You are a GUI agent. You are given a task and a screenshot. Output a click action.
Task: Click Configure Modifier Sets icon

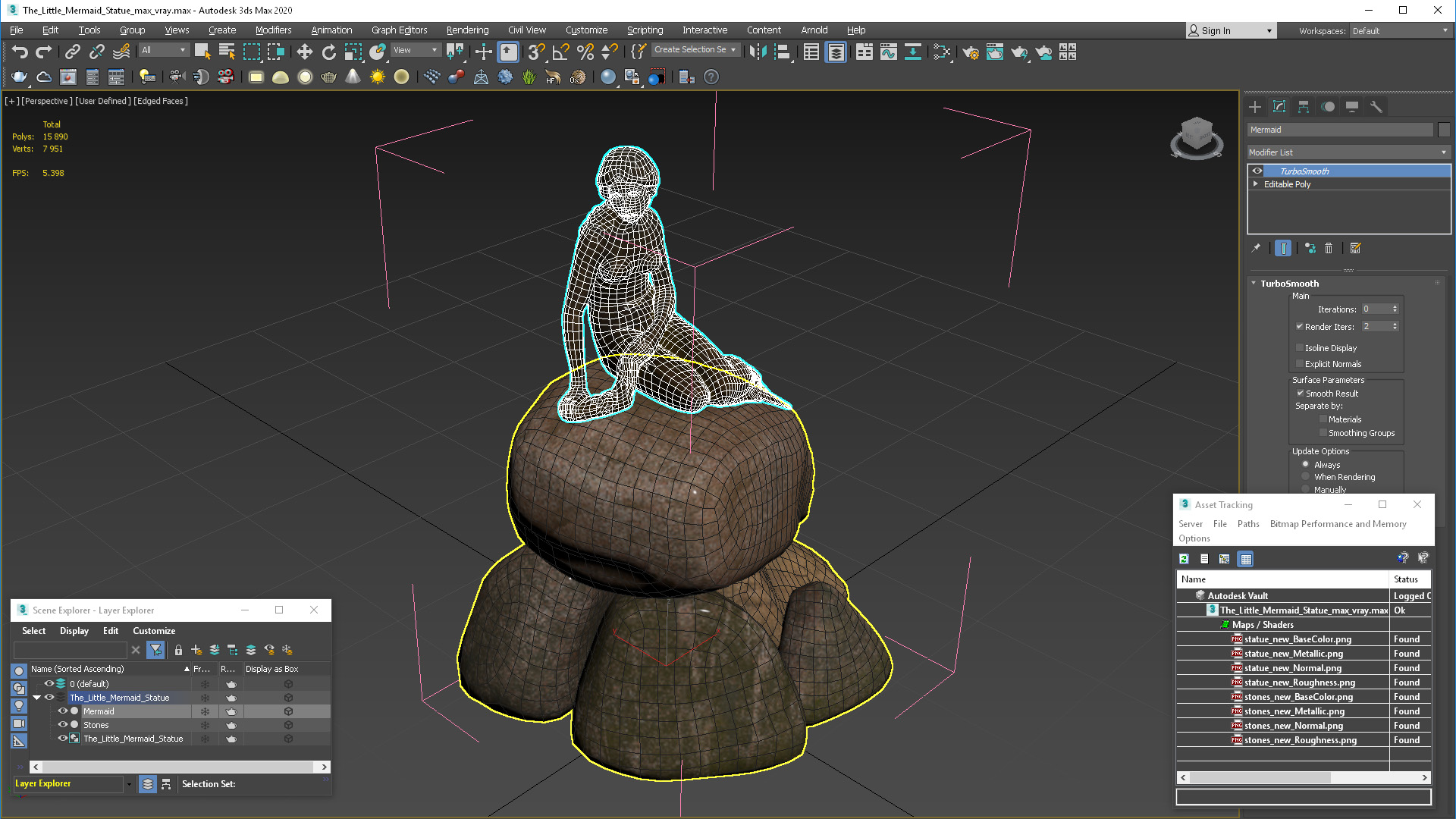click(x=1356, y=248)
